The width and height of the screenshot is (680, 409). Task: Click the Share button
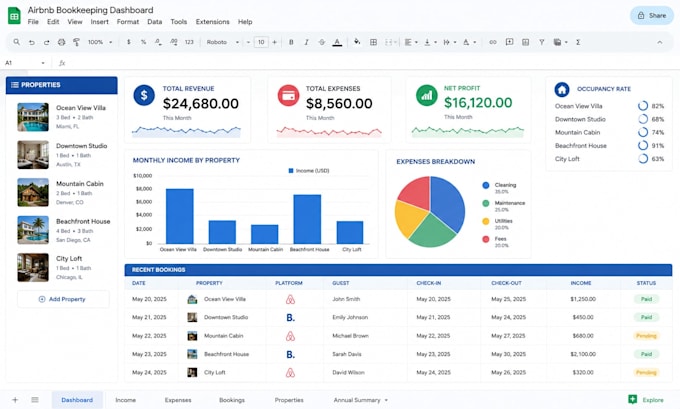pyautogui.click(x=652, y=16)
